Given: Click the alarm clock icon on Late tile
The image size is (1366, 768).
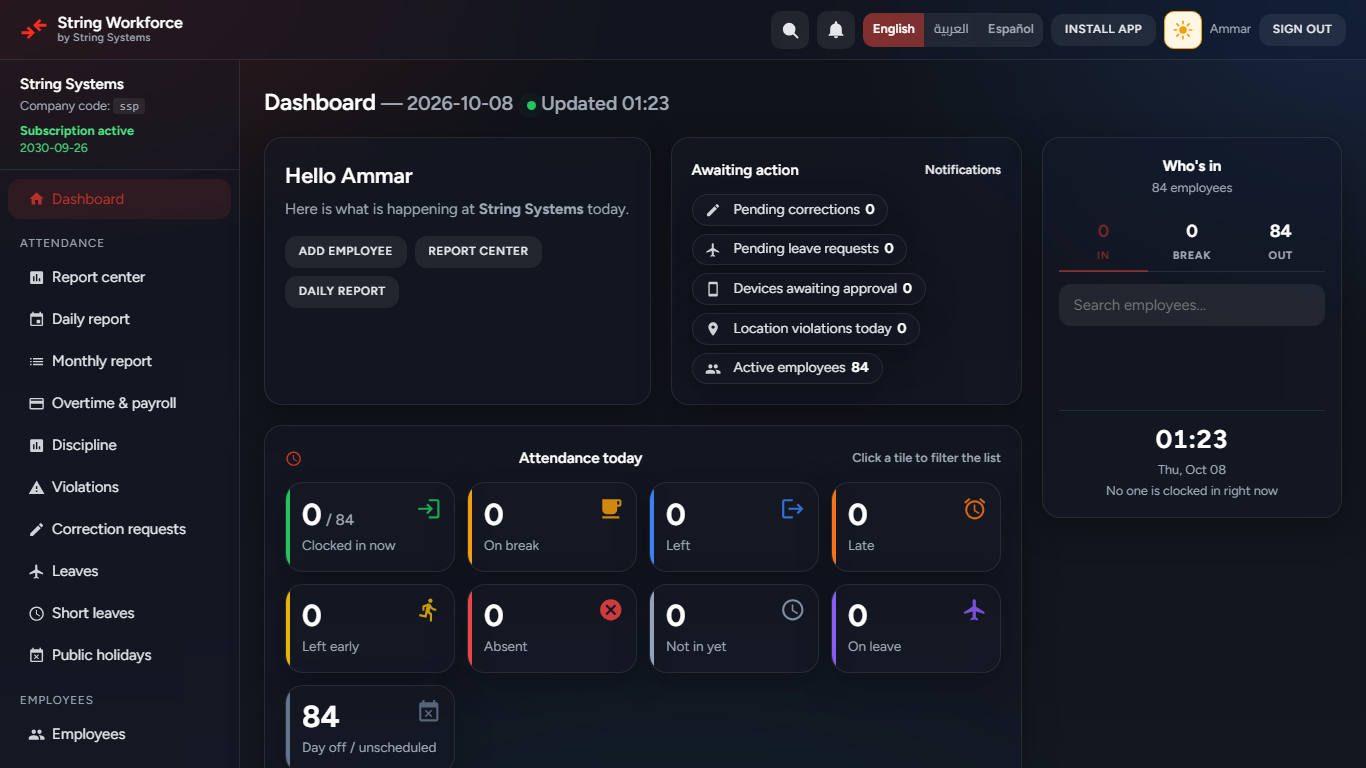Looking at the screenshot, I should [974, 509].
